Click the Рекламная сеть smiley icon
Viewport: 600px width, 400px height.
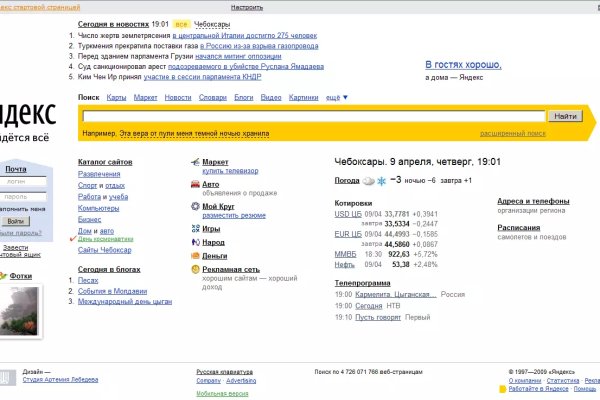[193, 270]
